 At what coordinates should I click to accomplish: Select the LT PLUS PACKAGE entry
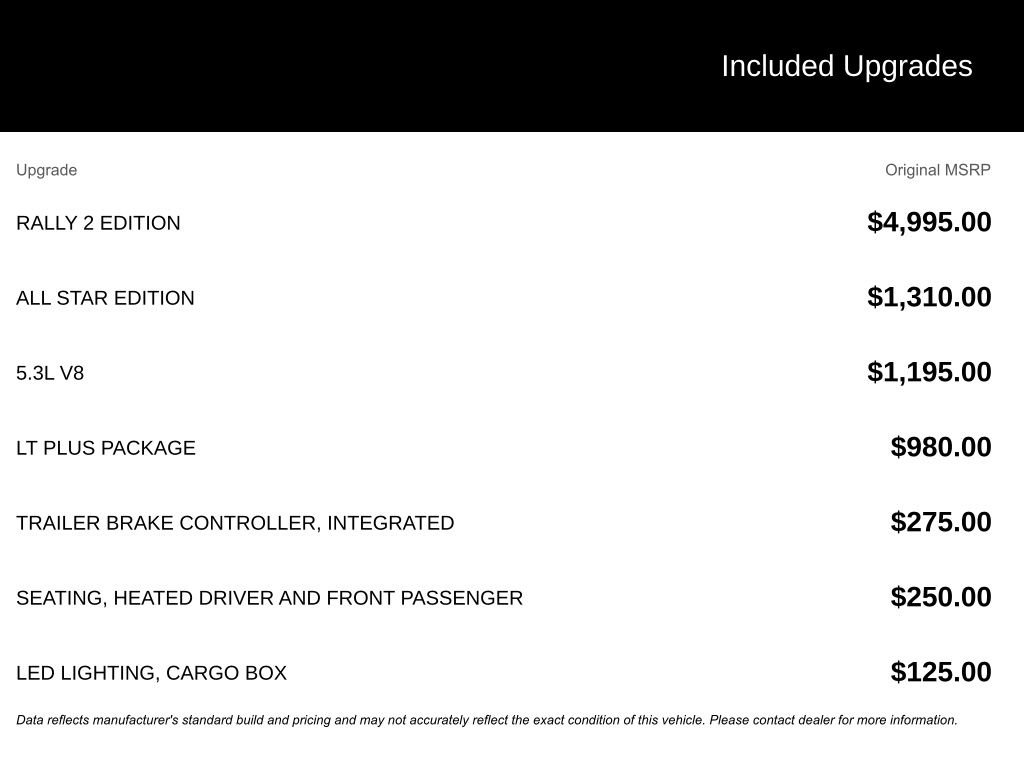[106, 448]
